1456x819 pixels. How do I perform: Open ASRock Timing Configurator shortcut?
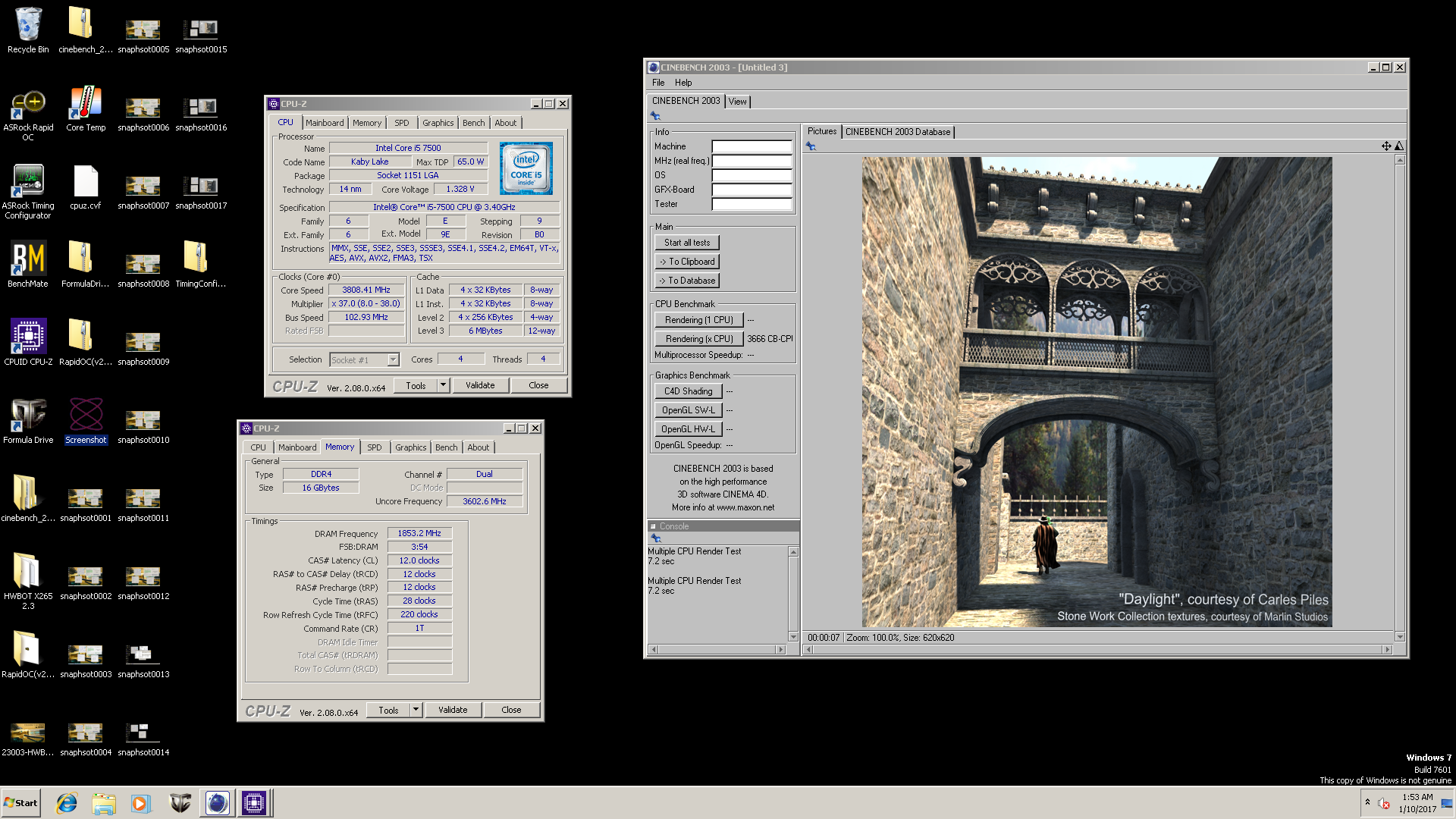pos(28,192)
